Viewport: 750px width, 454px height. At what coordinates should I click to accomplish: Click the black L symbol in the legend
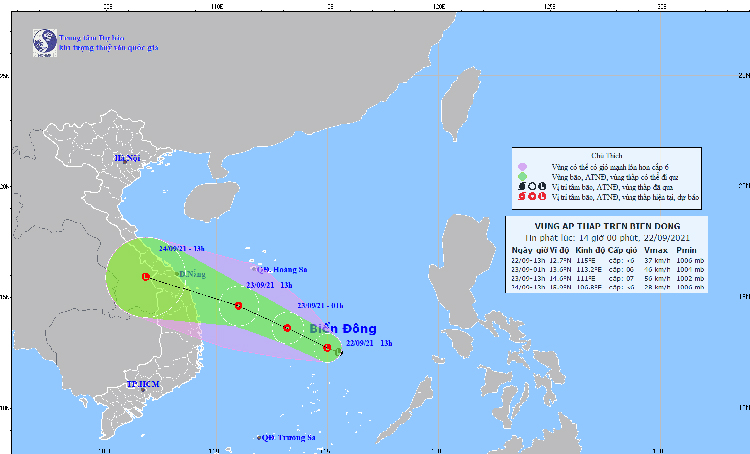(541, 187)
